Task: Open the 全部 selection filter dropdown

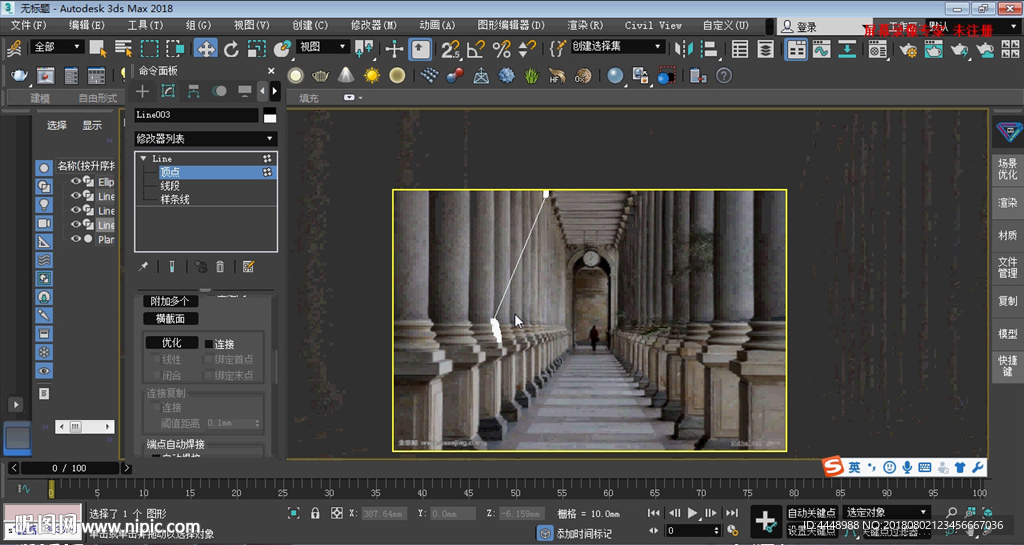Action: 57,46
